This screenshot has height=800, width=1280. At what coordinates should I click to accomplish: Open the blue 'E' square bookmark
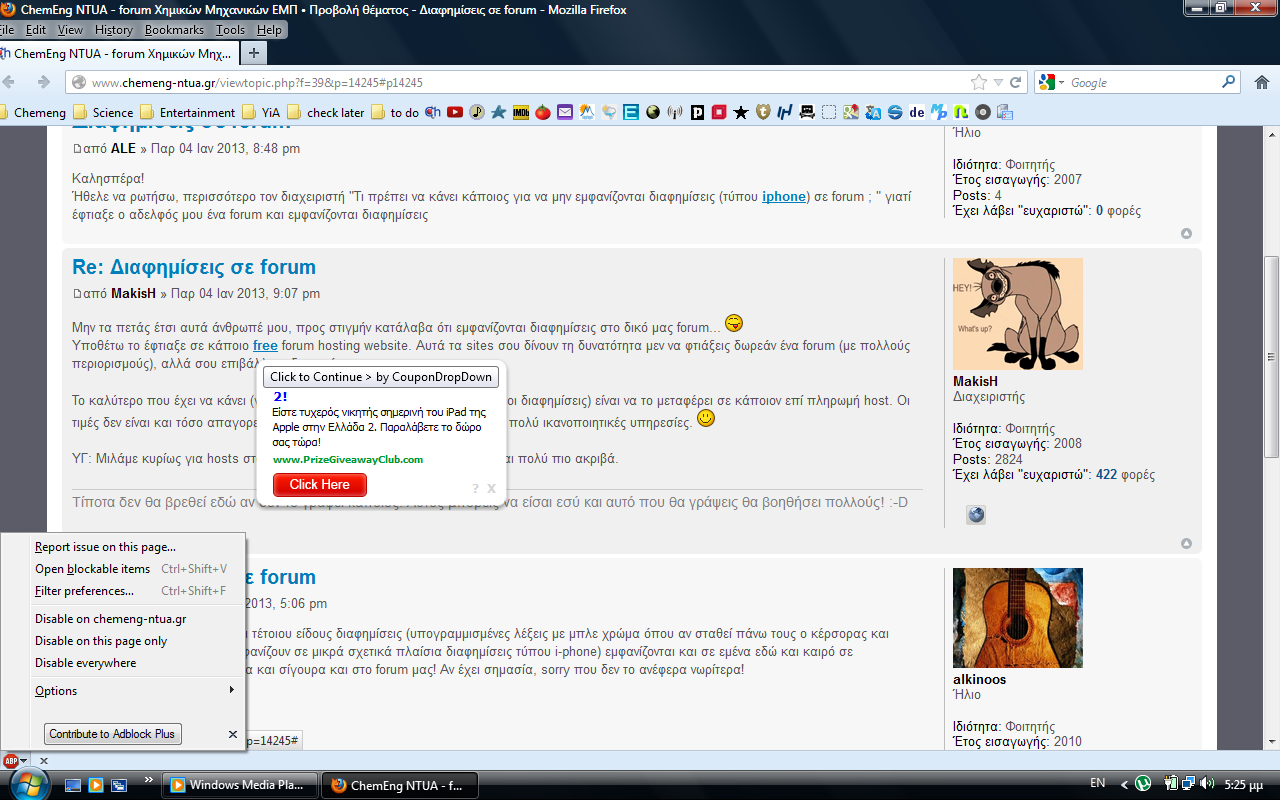click(631, 112)
